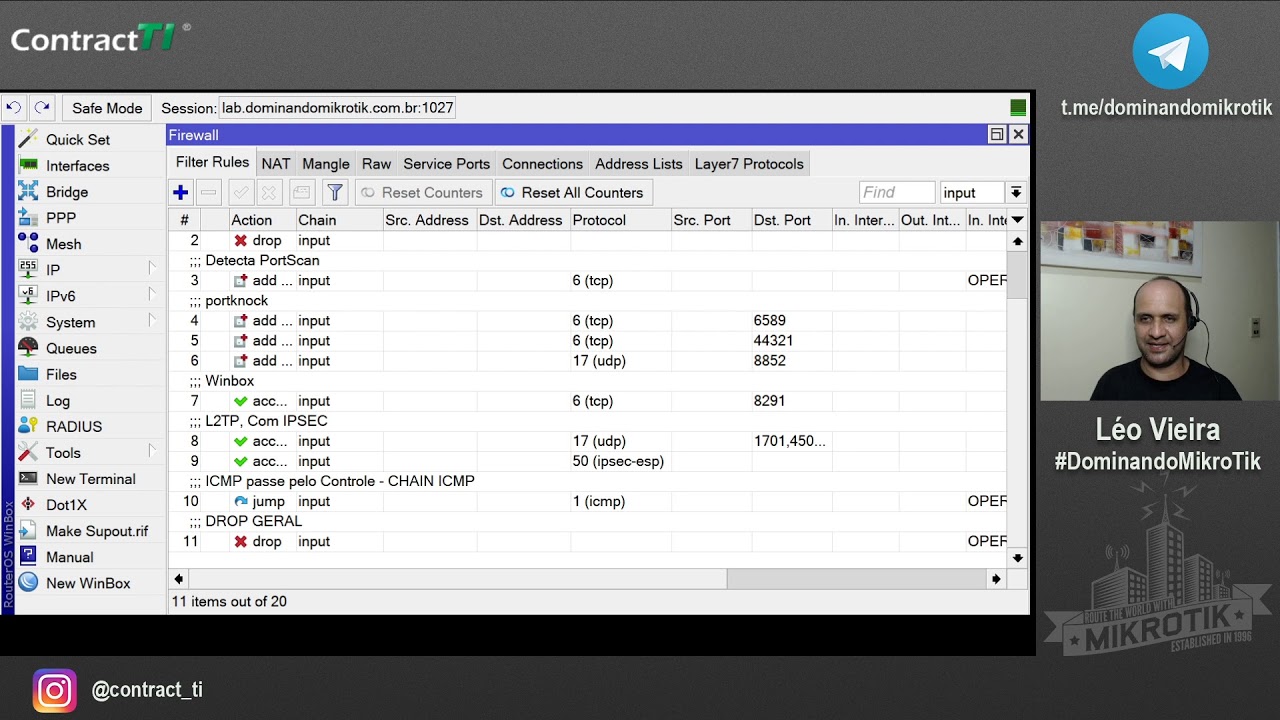The height and width of the screenshot is (720, 1280).
Task: Click Reset Counters button
Action: [423, 193]
